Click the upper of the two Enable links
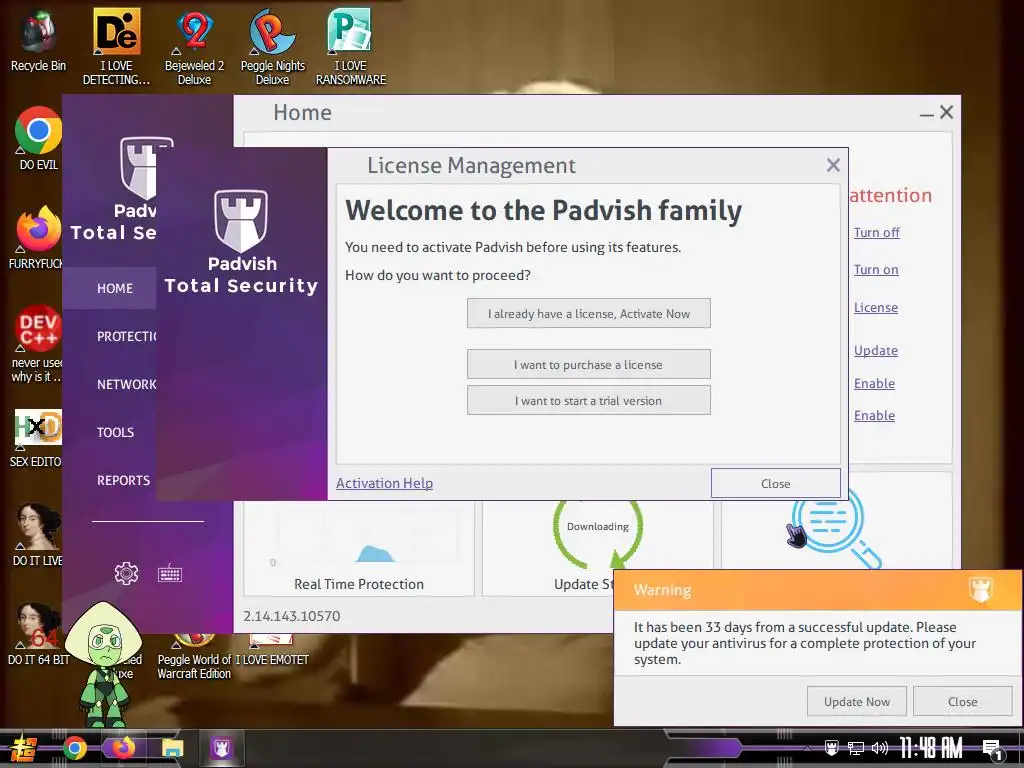Image resolution: width=1024 pixels, height=768 pixels. (x=874, y=383)
